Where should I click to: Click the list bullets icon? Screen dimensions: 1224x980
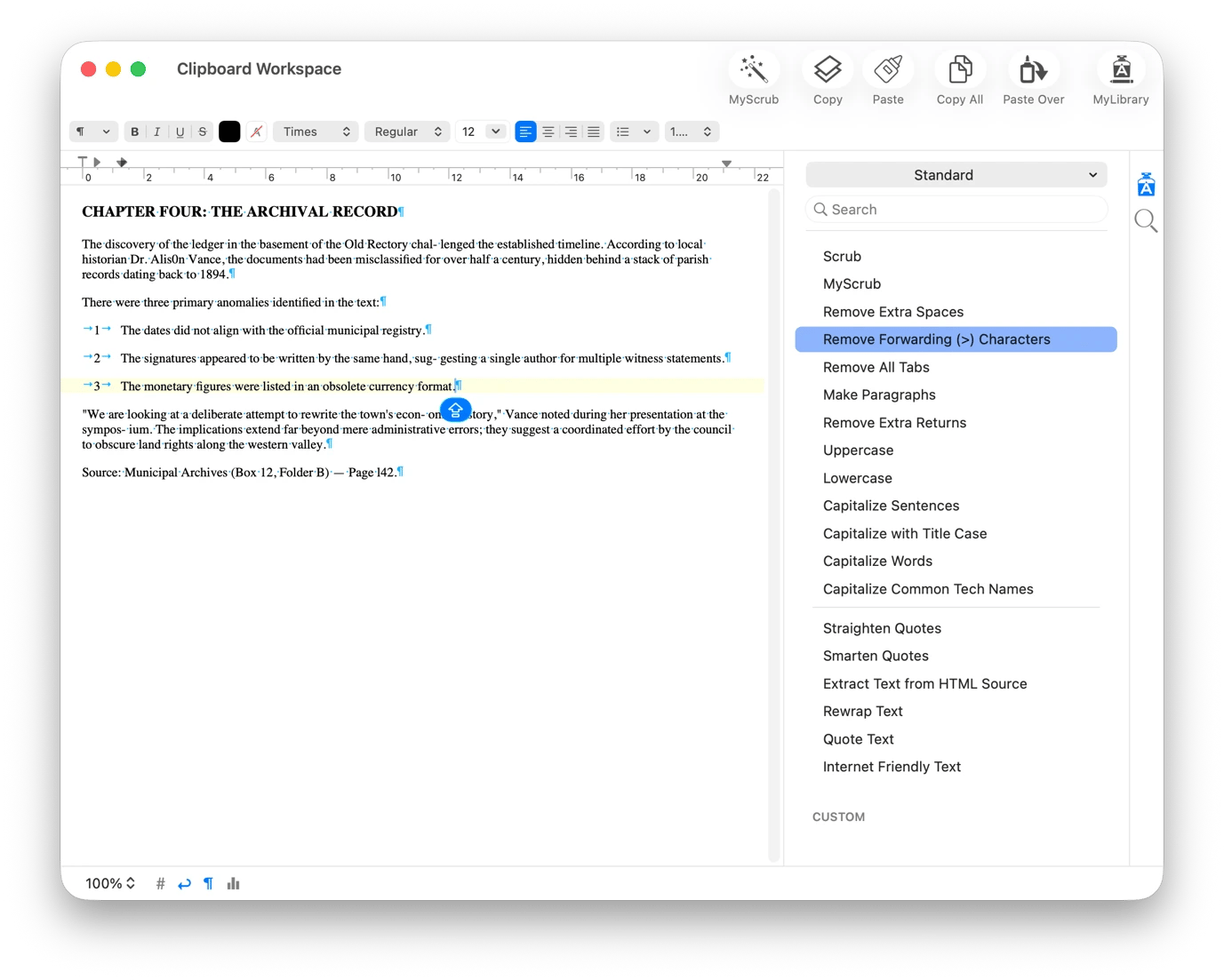tap(623, 131)
